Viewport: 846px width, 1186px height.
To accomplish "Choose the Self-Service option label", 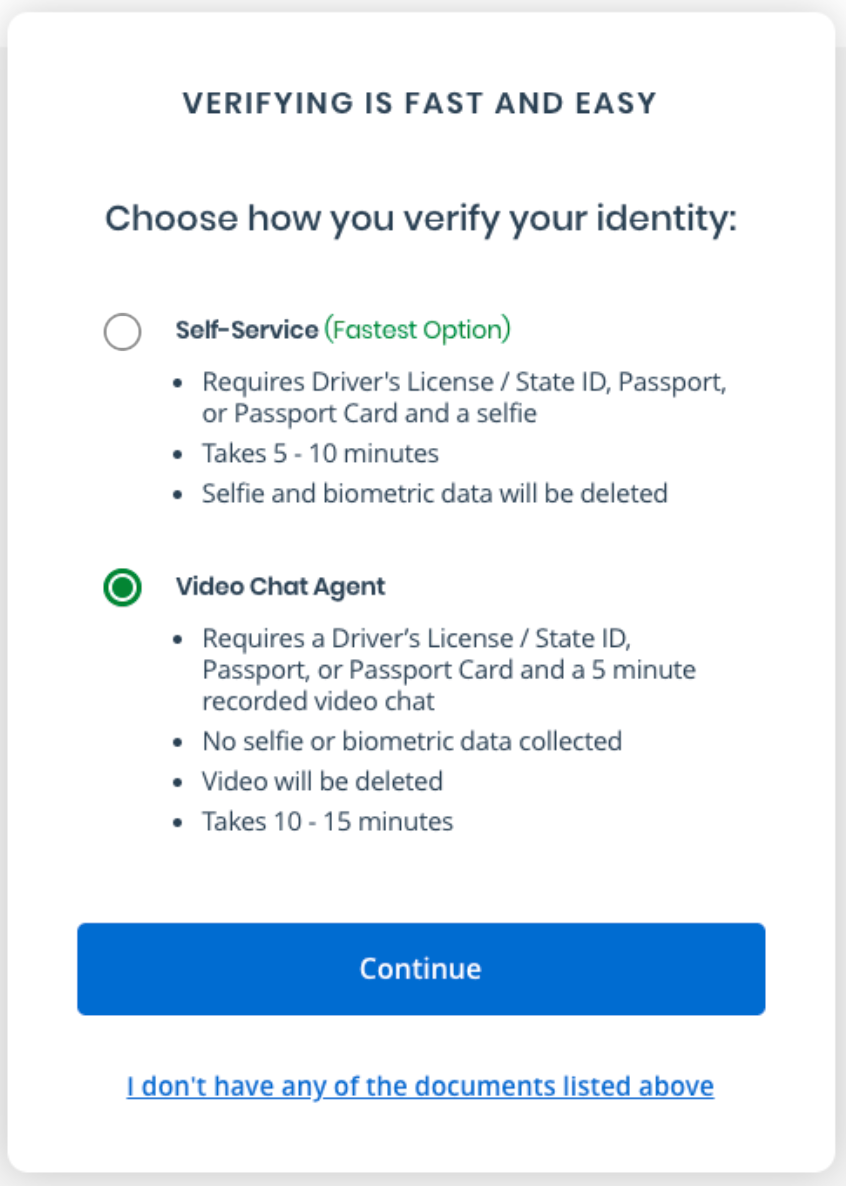I will [247, 329].
